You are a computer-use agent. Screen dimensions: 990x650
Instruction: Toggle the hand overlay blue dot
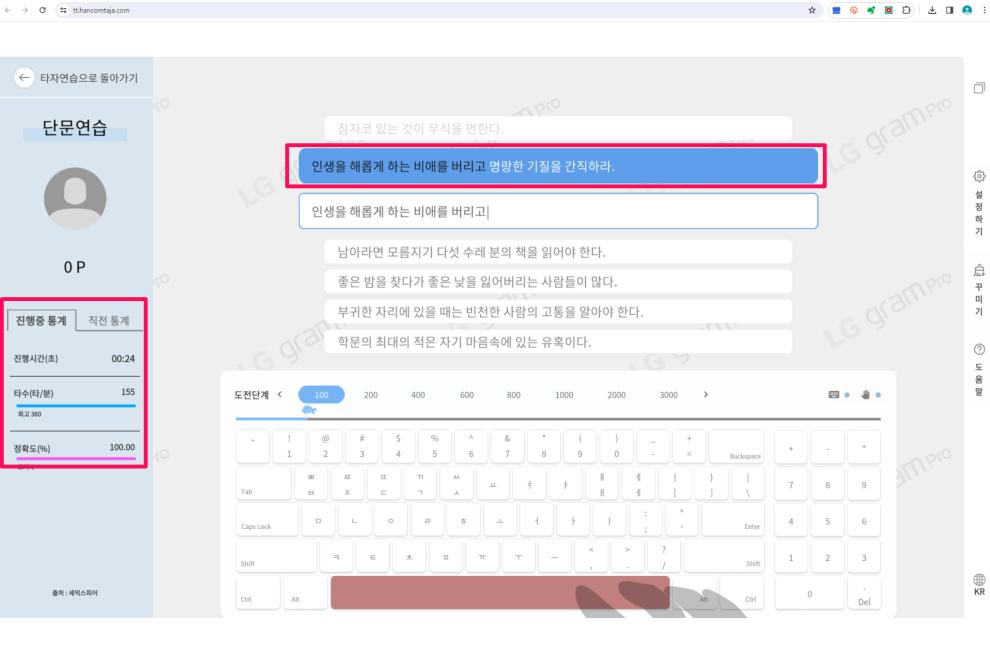coord(877,395)
